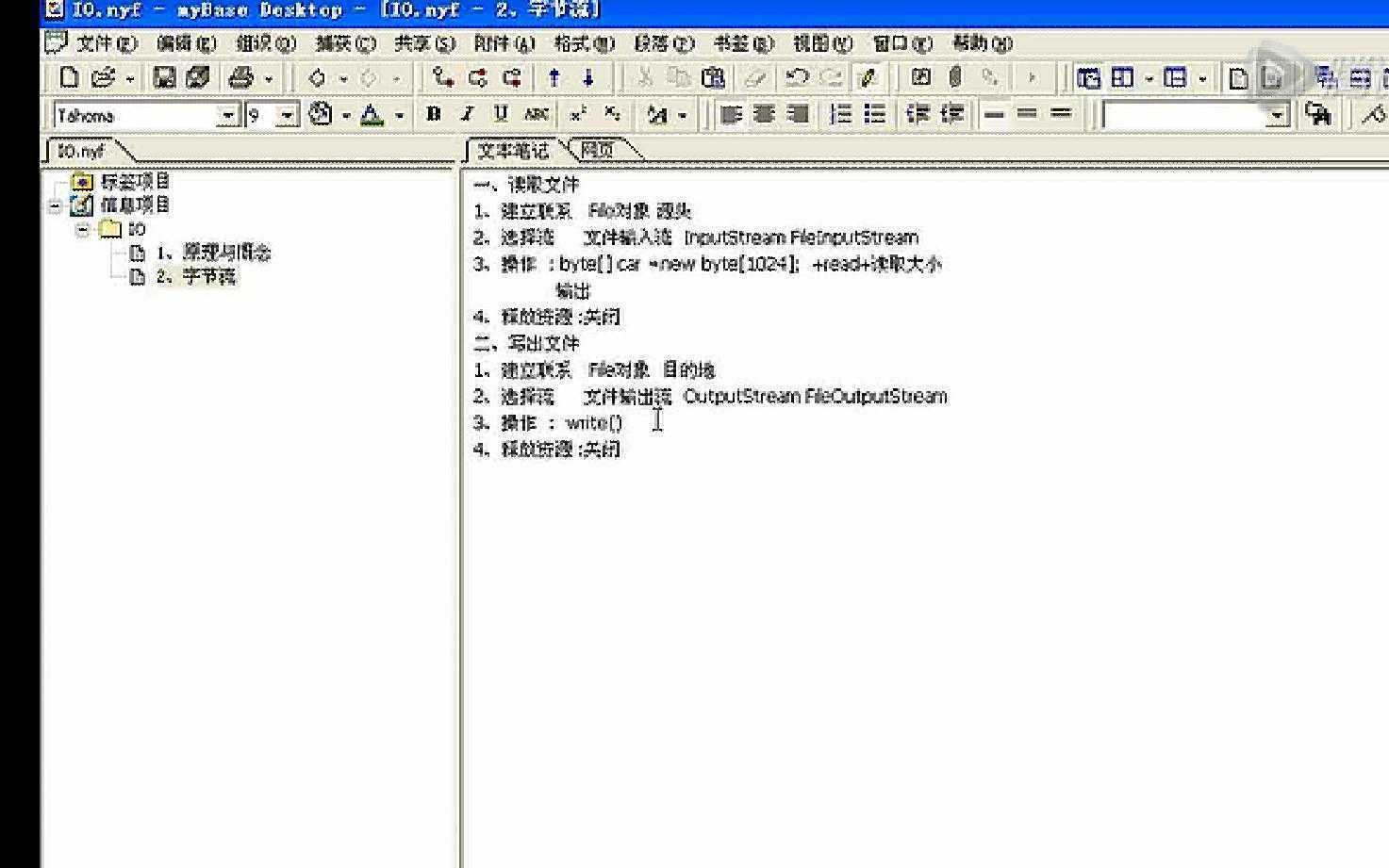
Task: Click the attachment paperclip icon
Action: click(955, 77)
